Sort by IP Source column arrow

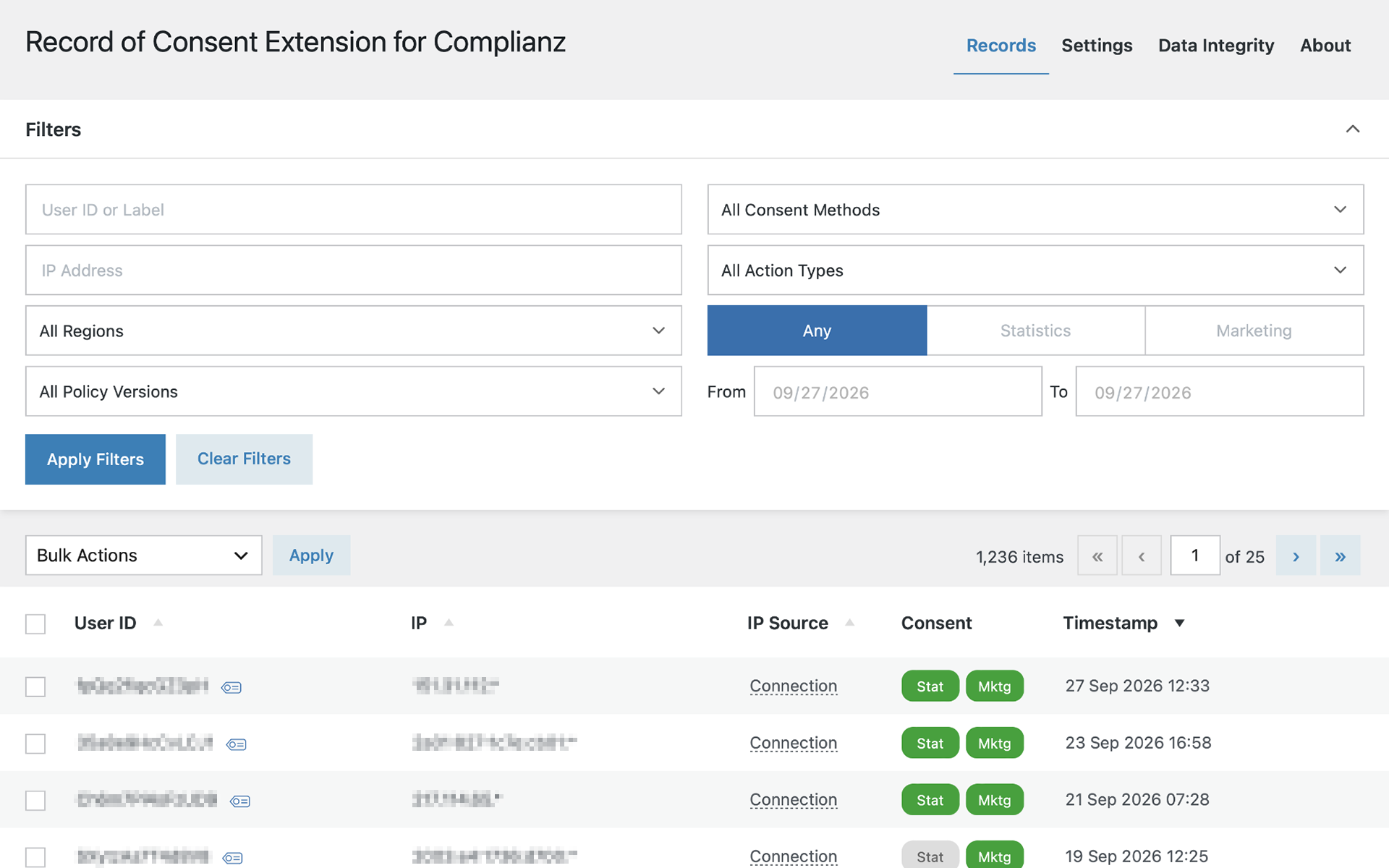[850, 623]
